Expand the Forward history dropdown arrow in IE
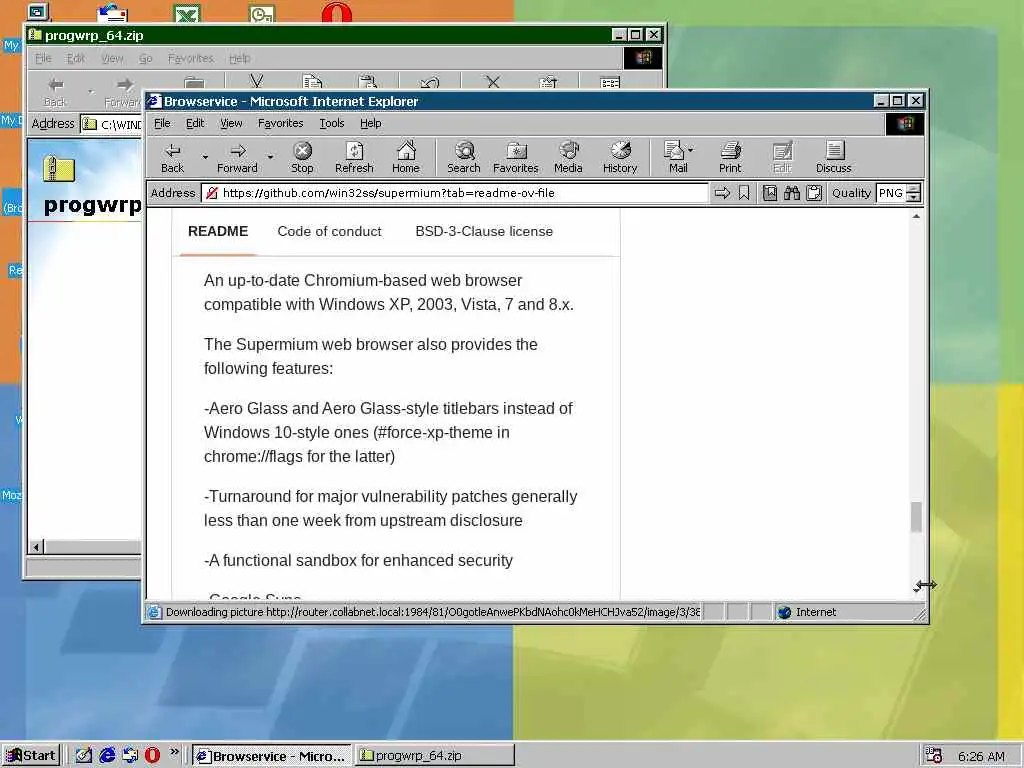 pyautogui.click(x=270, y=157)
